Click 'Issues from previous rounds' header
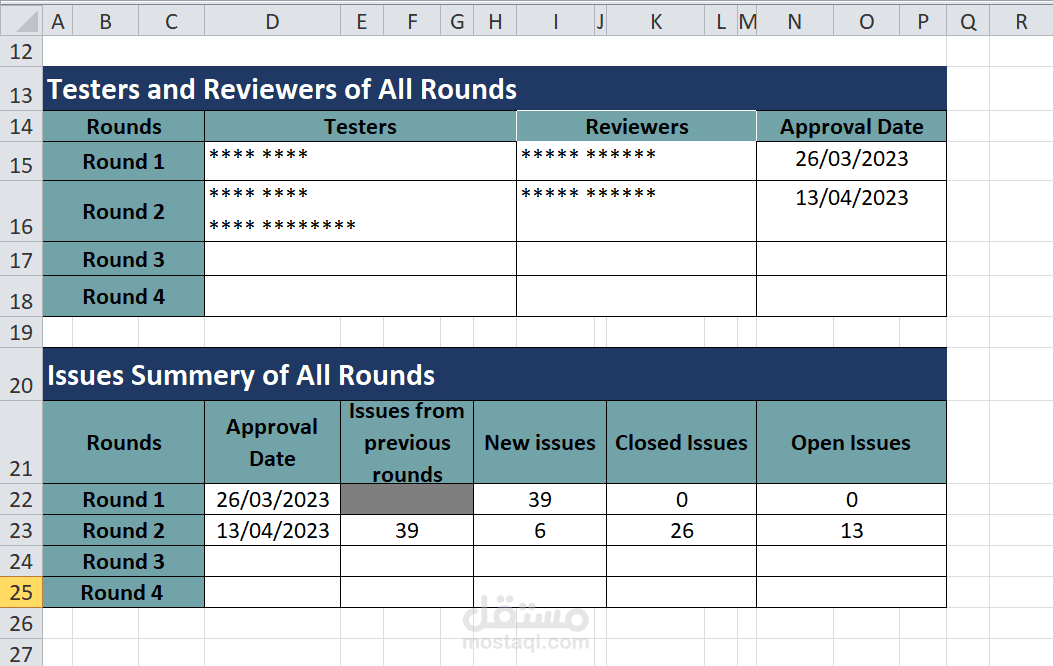Image resolution: width=1053 pixels, height=666 pixels. pos(407,442)
